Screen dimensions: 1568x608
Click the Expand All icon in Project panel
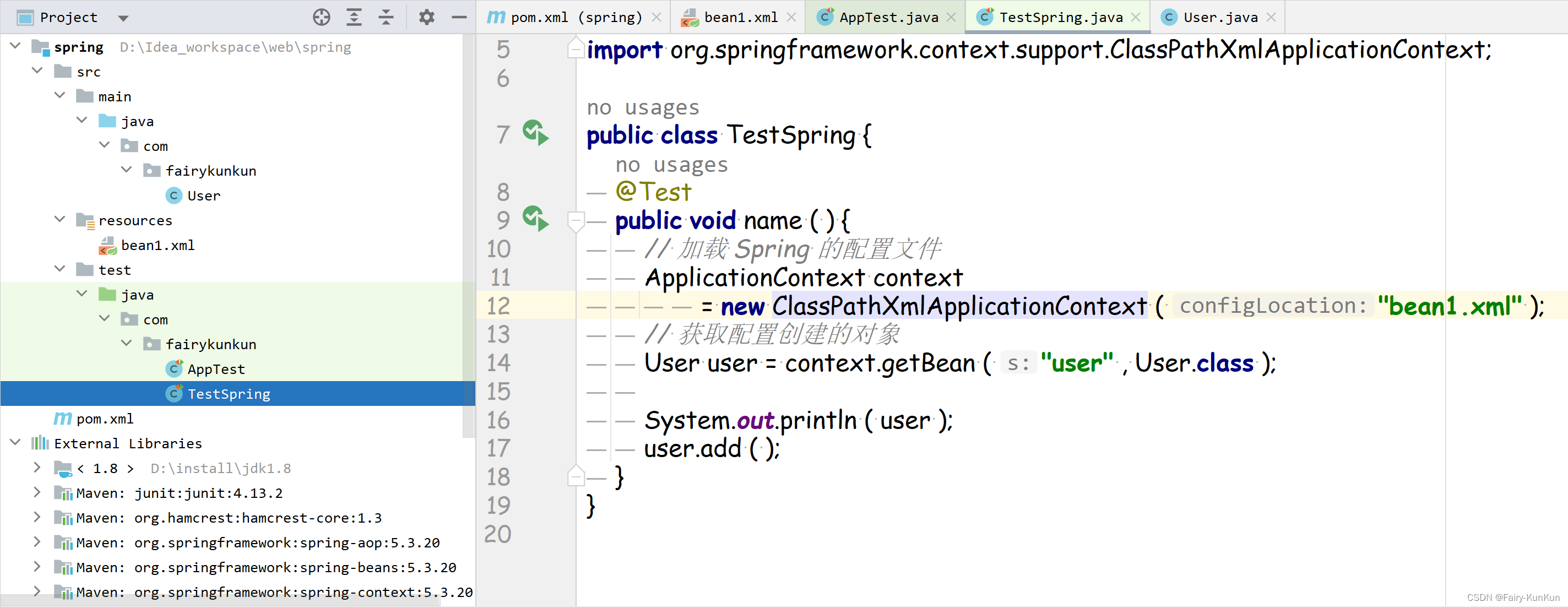[354, 17]
